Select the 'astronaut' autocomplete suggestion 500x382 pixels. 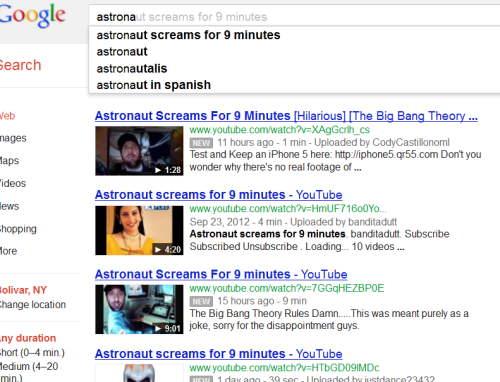tap(122, 52)
